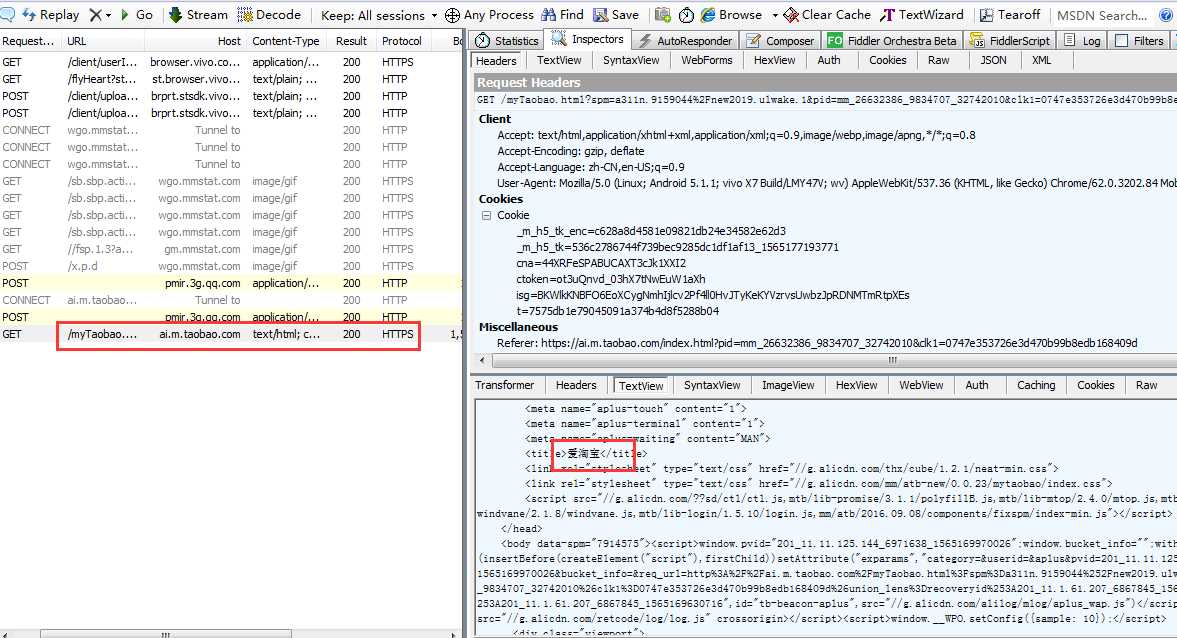Click the Request method column header
The image size is (1177, 638).
pyautogui.click(x=29, y=41)
